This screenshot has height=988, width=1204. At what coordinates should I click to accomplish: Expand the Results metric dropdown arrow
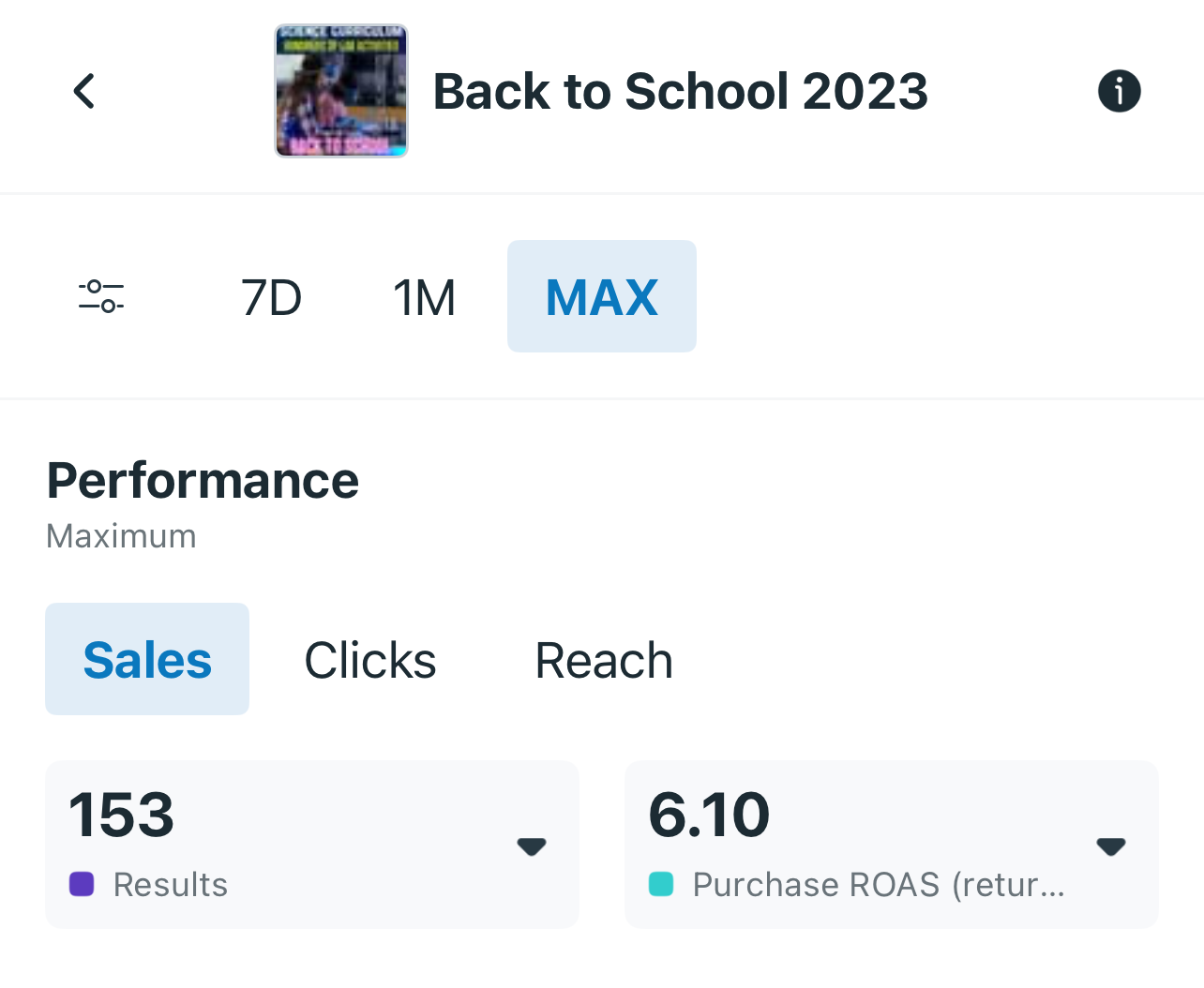(x=532, y=846)
